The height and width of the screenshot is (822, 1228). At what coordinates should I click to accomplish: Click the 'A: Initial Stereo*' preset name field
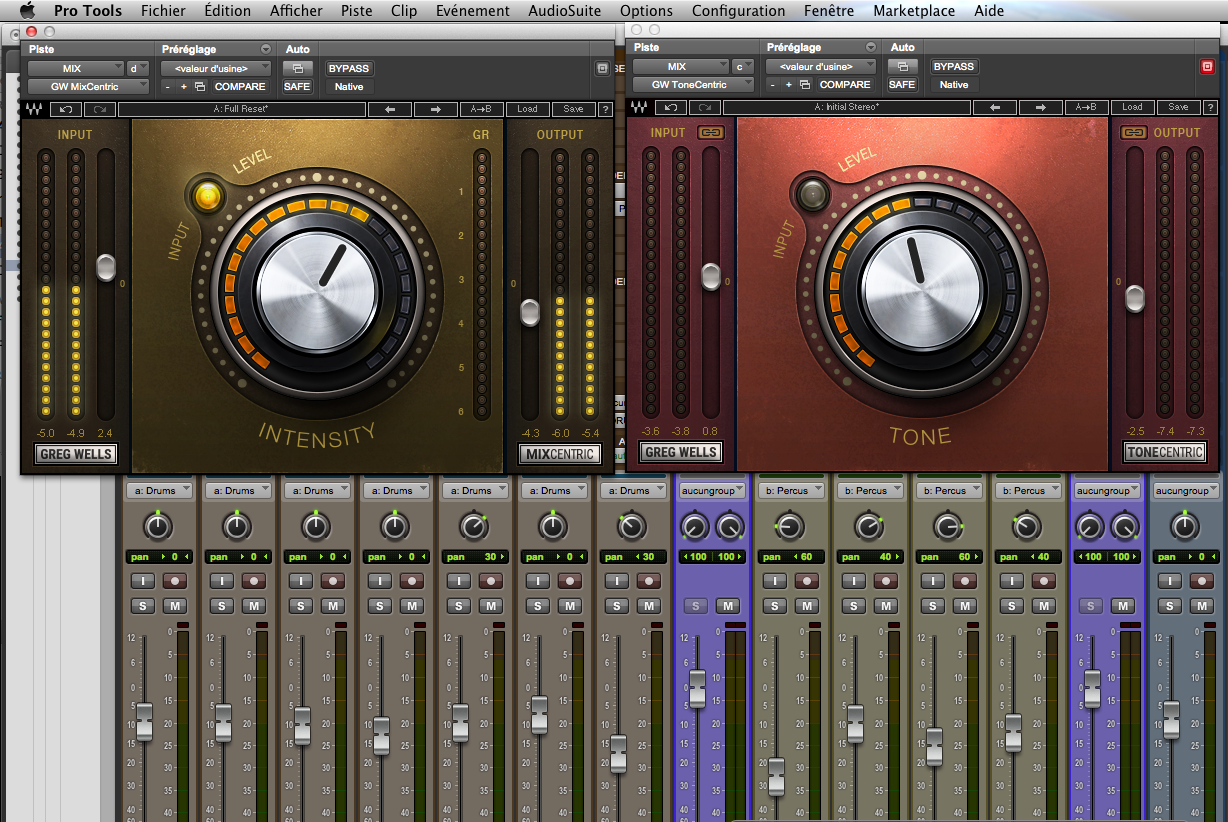846,107
